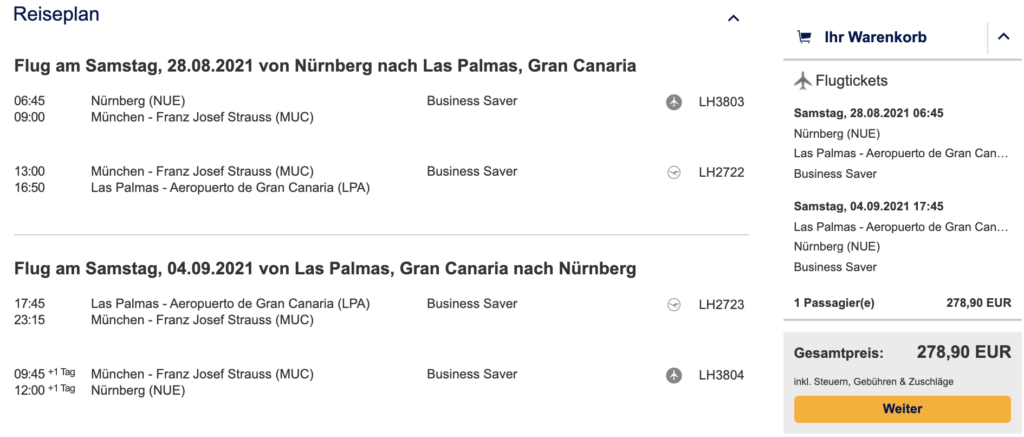Click the outbound flight heading on 28.08.2021
This screenshot has height=437, width=1024.
tap(325, 66)
